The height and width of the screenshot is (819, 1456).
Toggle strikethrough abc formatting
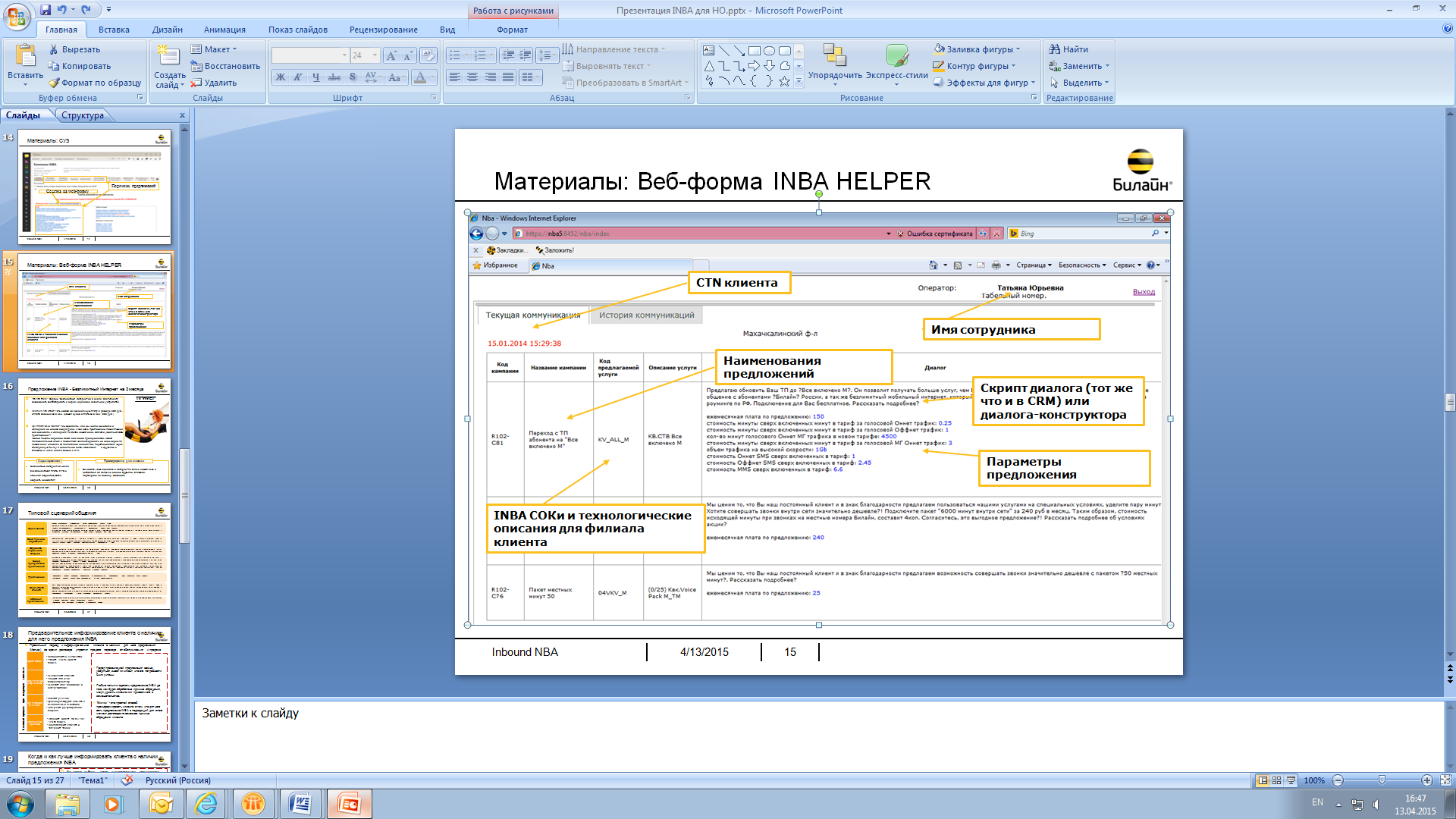tap(334, 77)
